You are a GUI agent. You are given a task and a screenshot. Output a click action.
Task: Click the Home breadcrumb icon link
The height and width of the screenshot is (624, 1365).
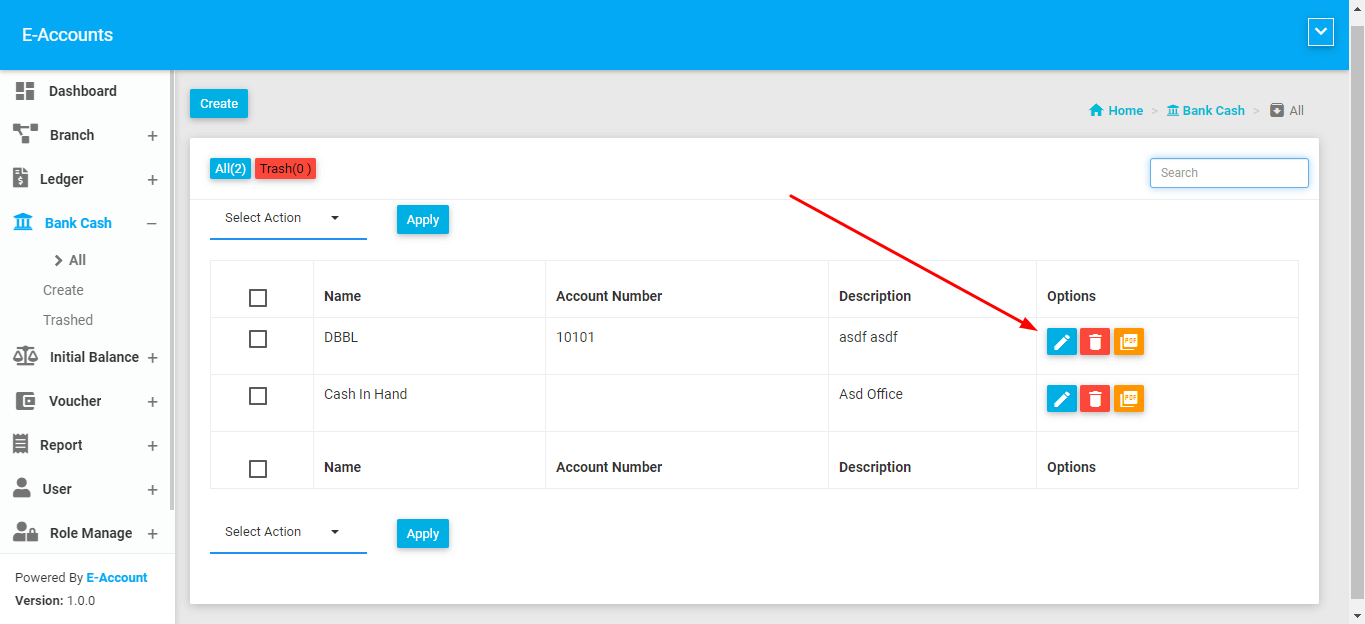click(1096, 111)
